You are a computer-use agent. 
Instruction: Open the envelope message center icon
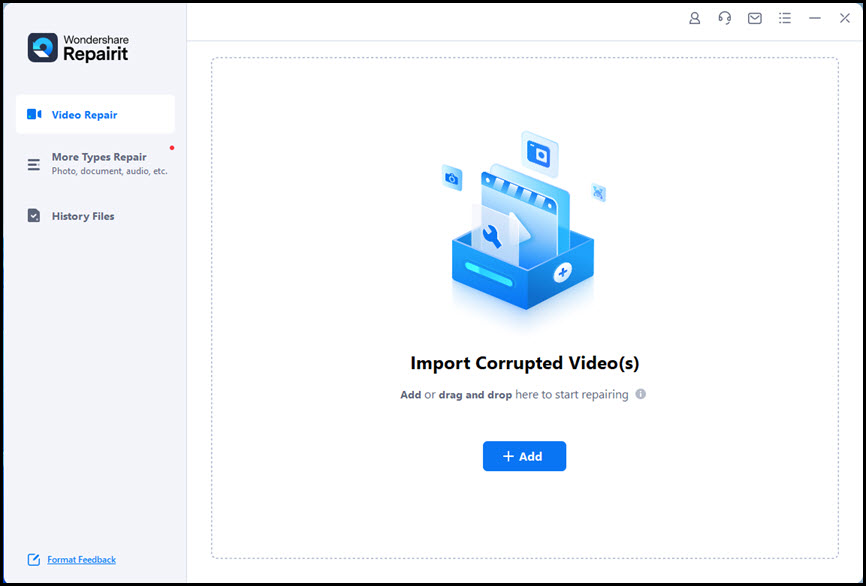[754, 18]
